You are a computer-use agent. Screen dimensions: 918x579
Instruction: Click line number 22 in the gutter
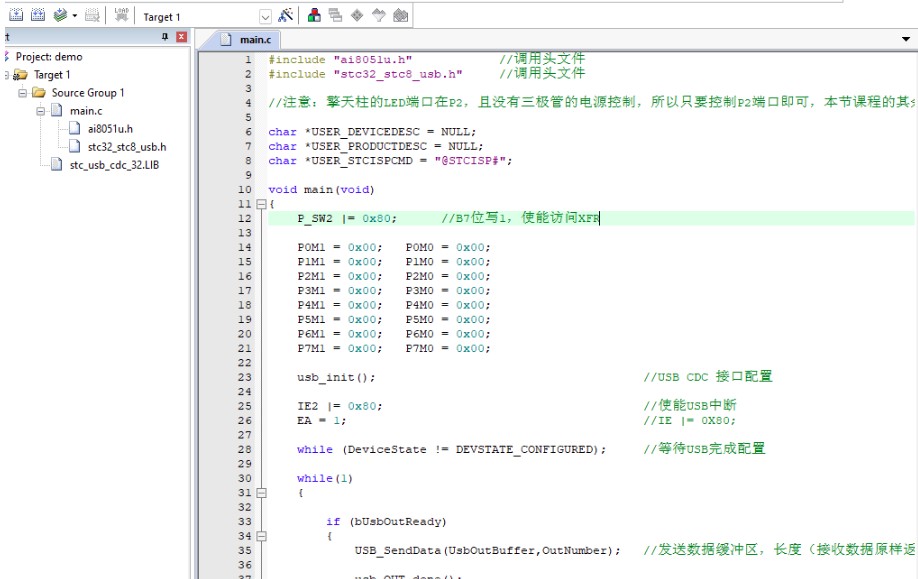coord(244,363)
